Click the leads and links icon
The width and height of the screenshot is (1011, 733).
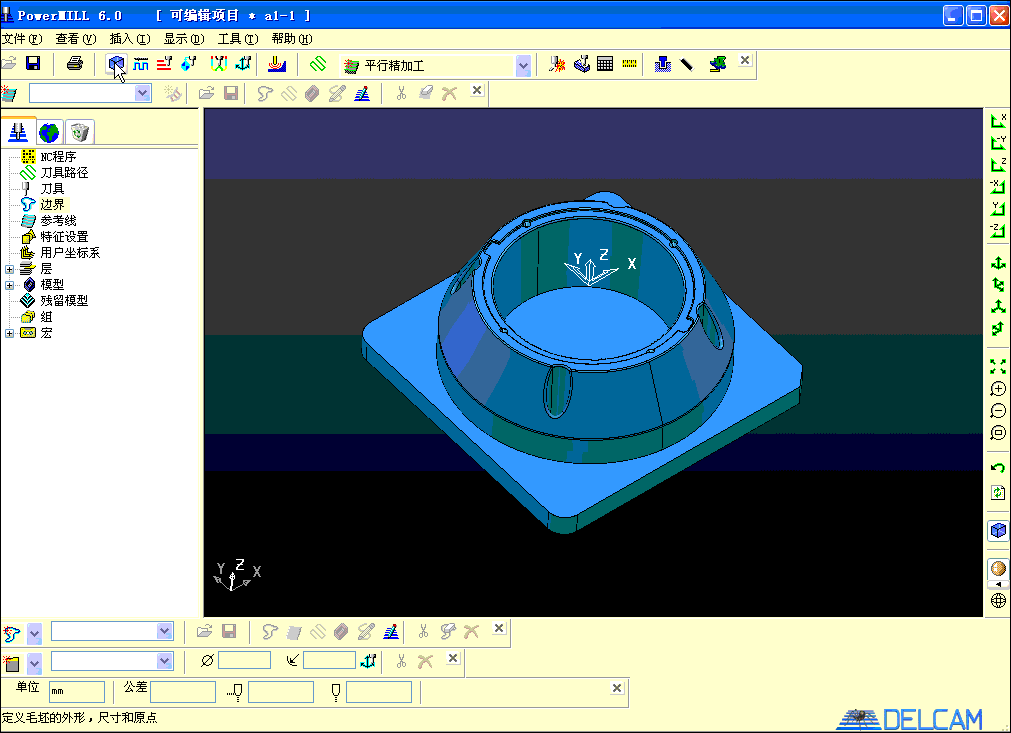click(219, 64)
